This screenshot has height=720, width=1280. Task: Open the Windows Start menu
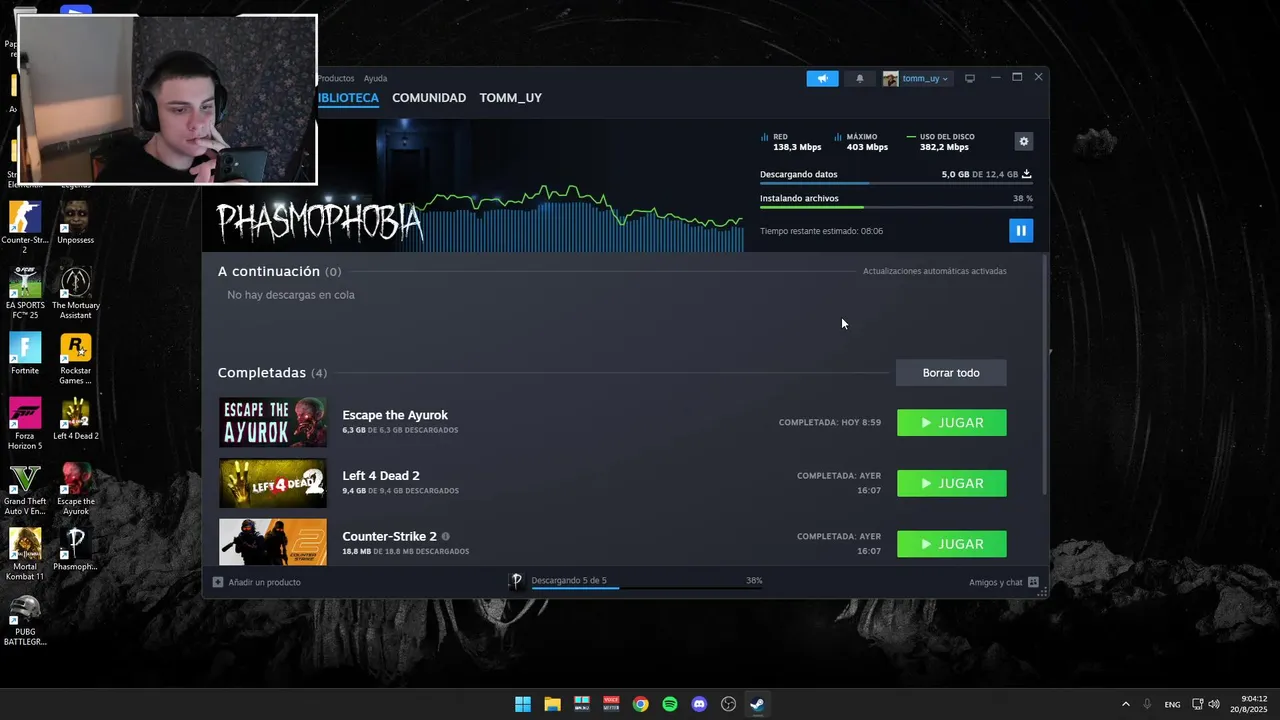pos(523,704)
